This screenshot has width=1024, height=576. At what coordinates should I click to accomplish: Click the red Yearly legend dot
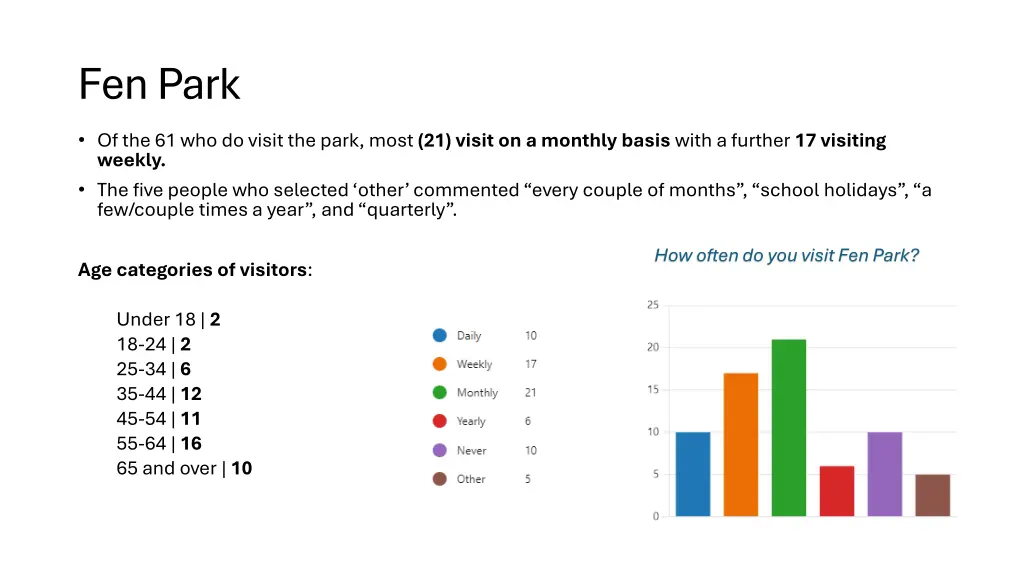(440, 421)
